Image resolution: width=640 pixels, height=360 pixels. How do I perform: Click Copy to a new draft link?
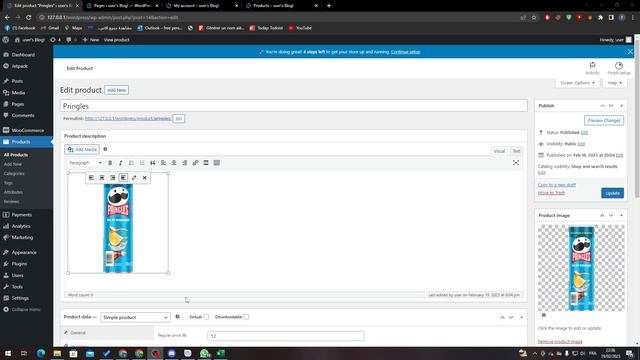[x=557, y=185]
